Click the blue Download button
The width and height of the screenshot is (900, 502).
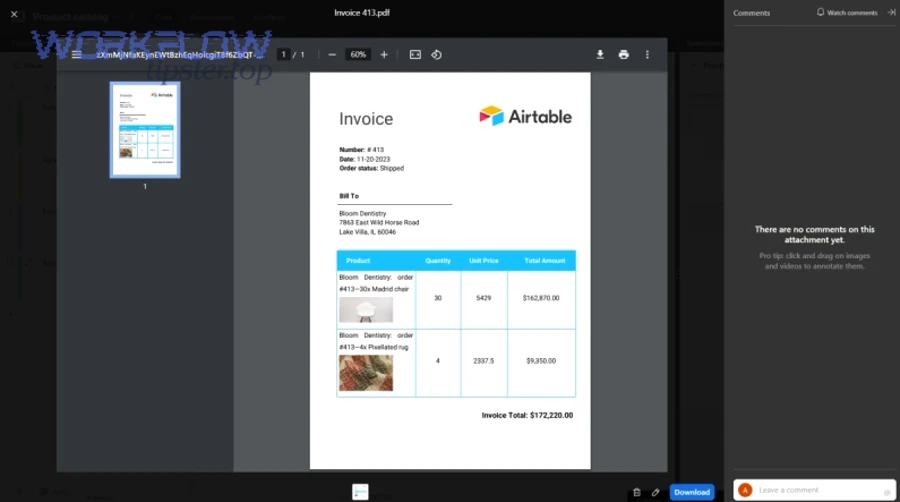692,492
